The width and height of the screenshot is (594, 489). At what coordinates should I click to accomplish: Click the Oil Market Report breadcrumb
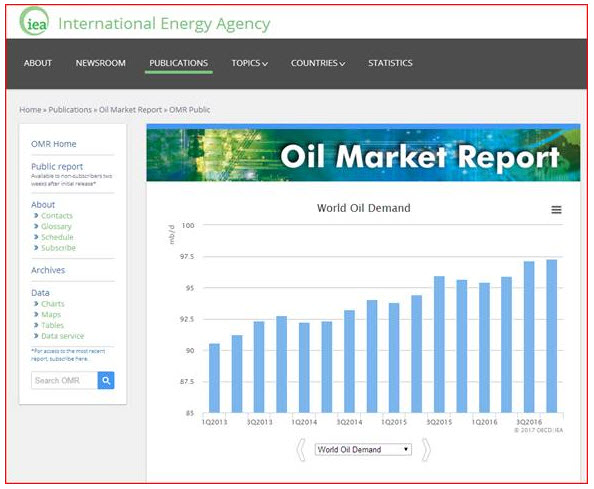(x=130, y=110)
